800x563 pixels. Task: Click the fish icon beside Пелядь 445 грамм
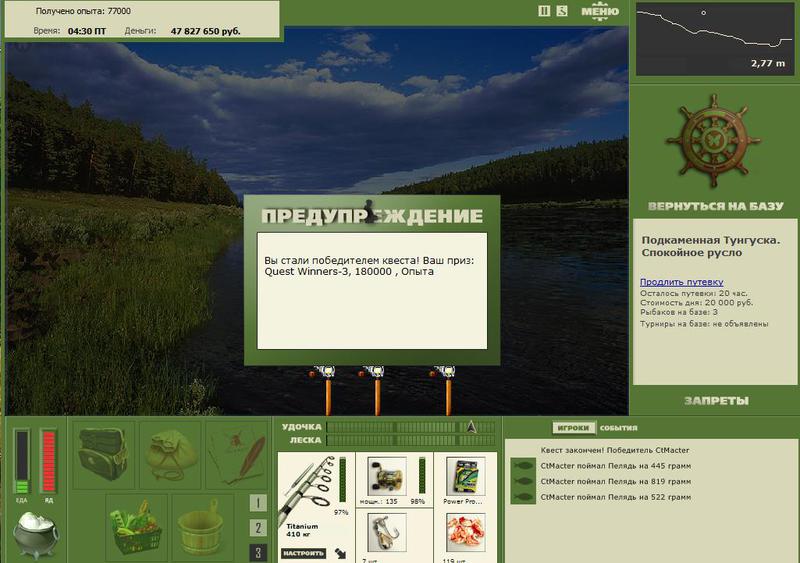523,466
